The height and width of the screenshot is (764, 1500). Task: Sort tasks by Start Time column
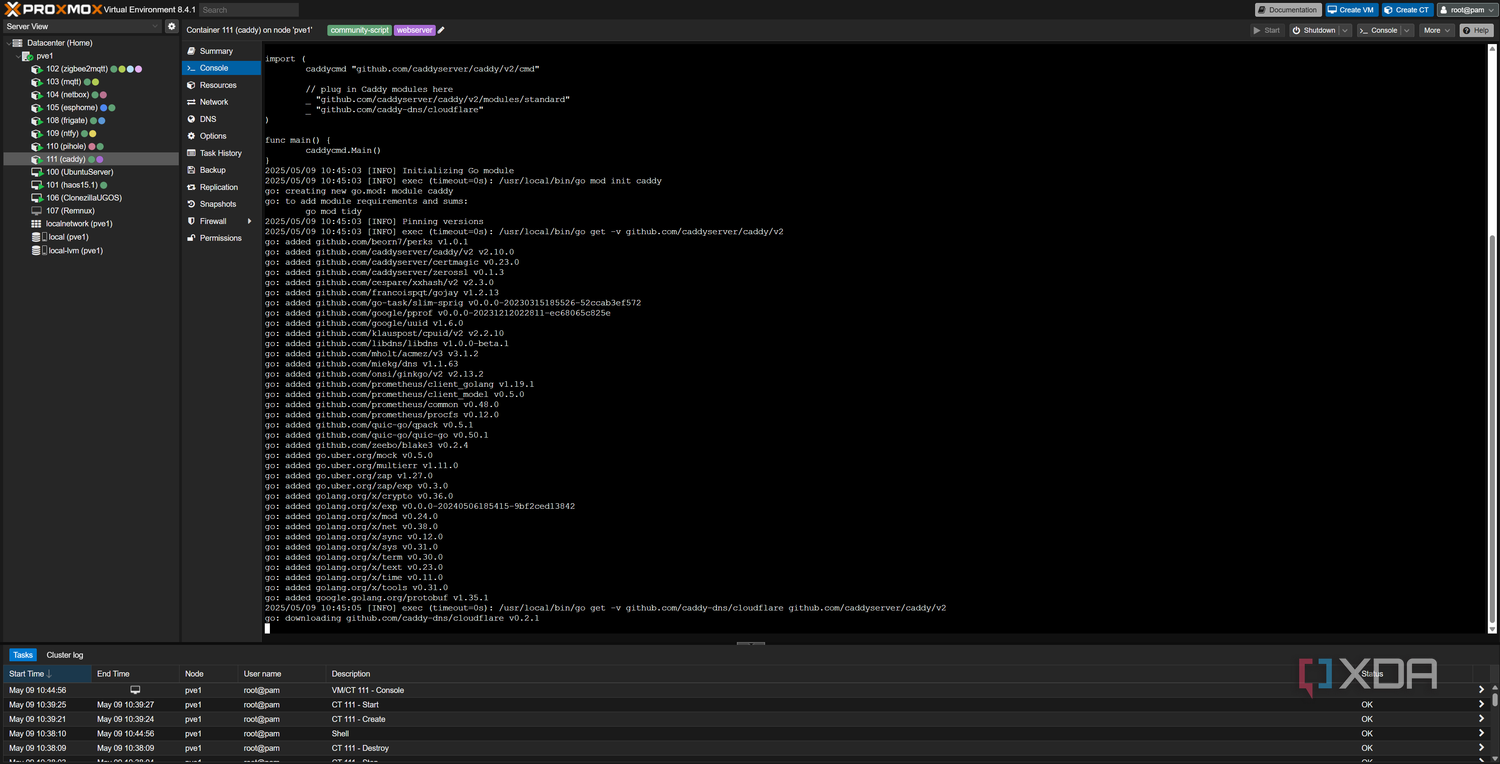click(x=46, y=674)
